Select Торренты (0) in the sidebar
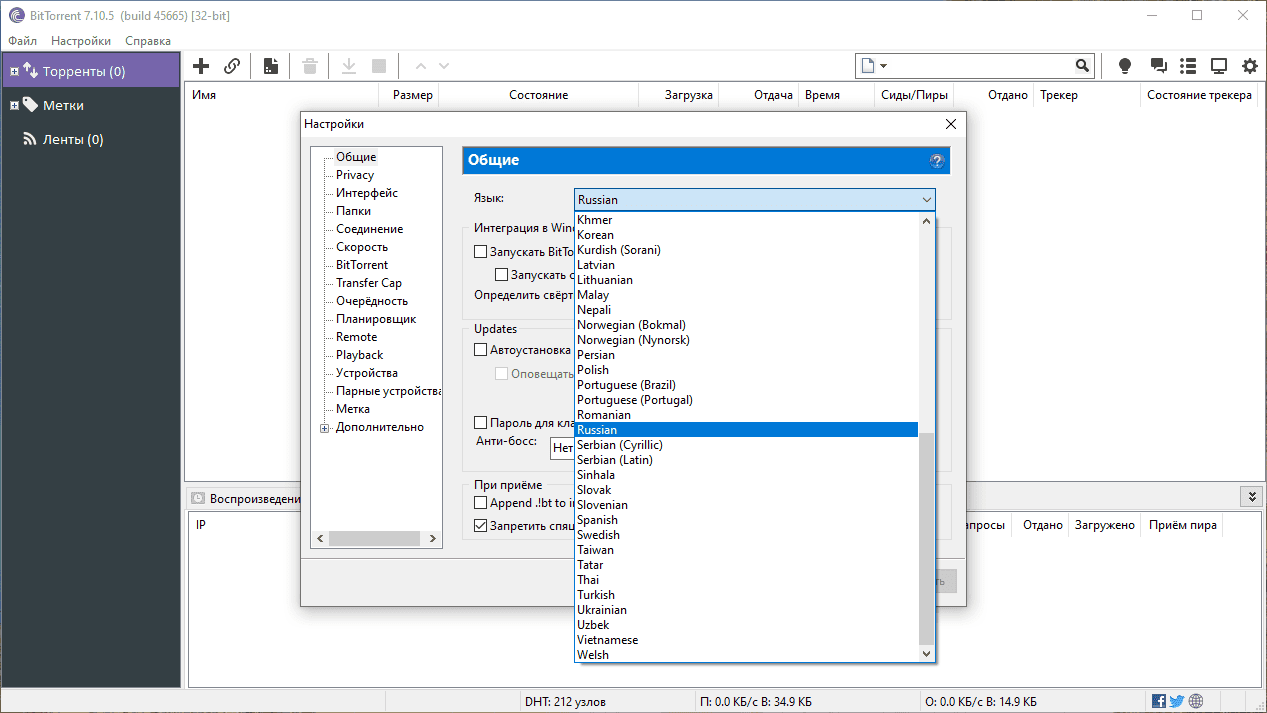 pyautogui.click(x=90, y=71)
